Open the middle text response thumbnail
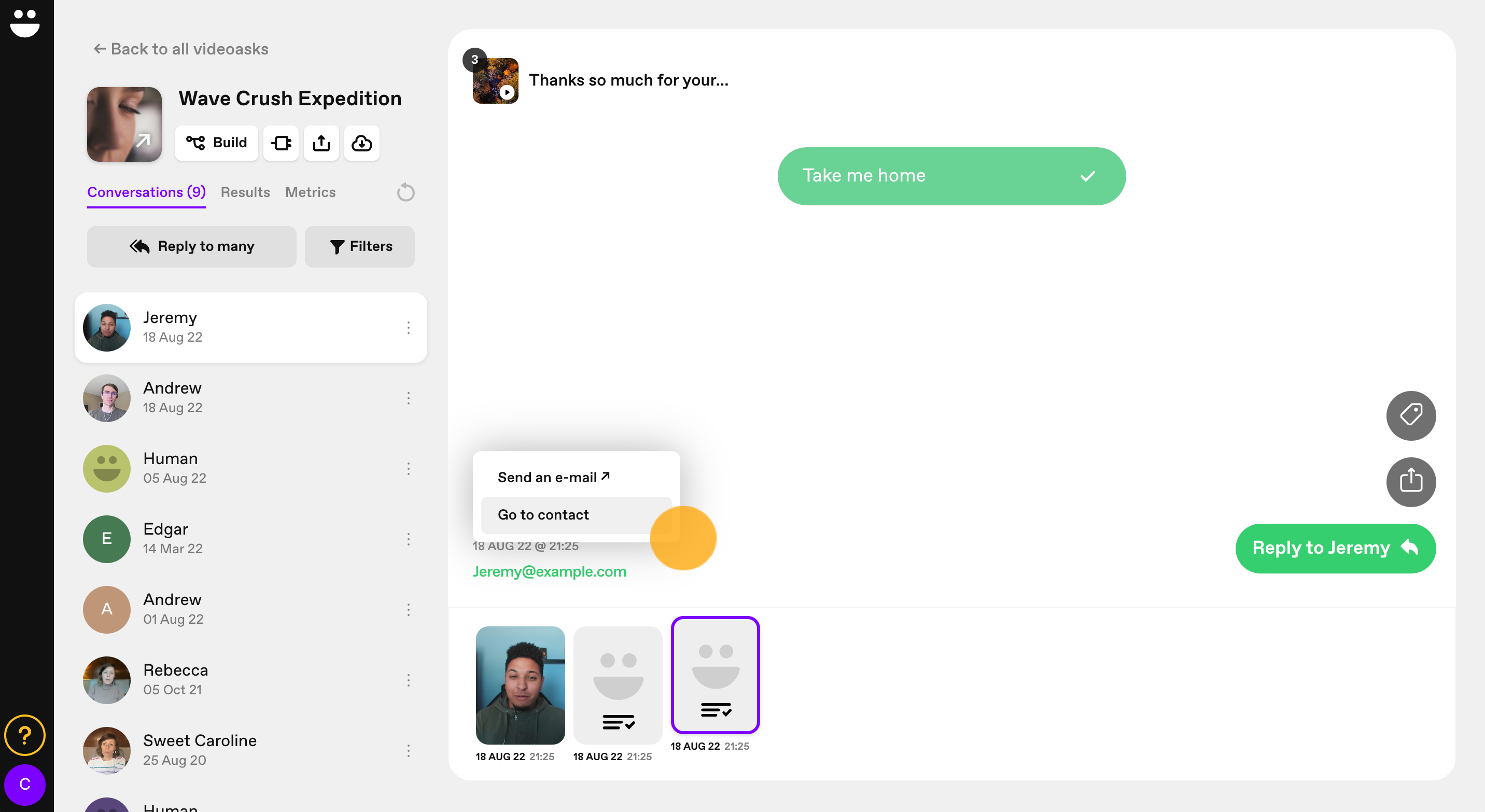 coord(618,684)
